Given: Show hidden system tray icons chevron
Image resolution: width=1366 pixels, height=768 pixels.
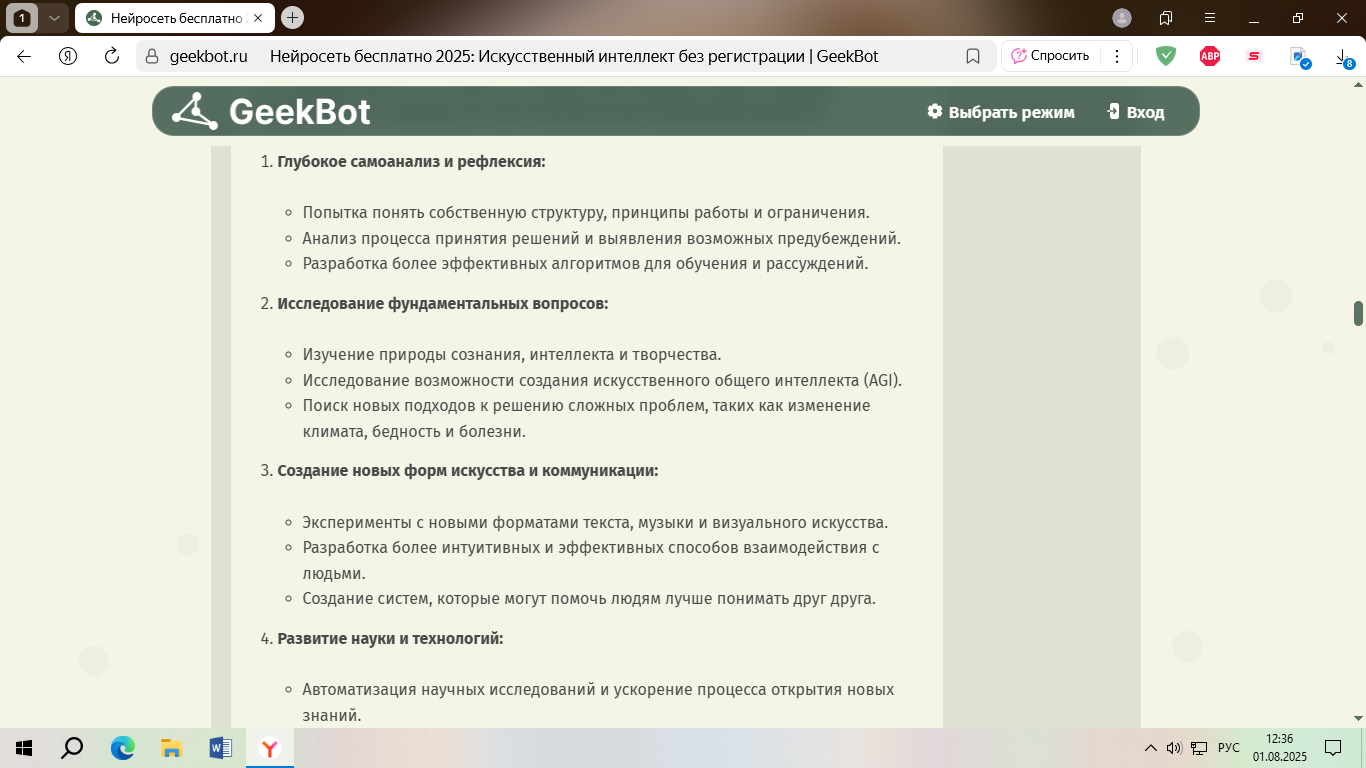Looking at the screenshot, I should (x=1149, y=748).
